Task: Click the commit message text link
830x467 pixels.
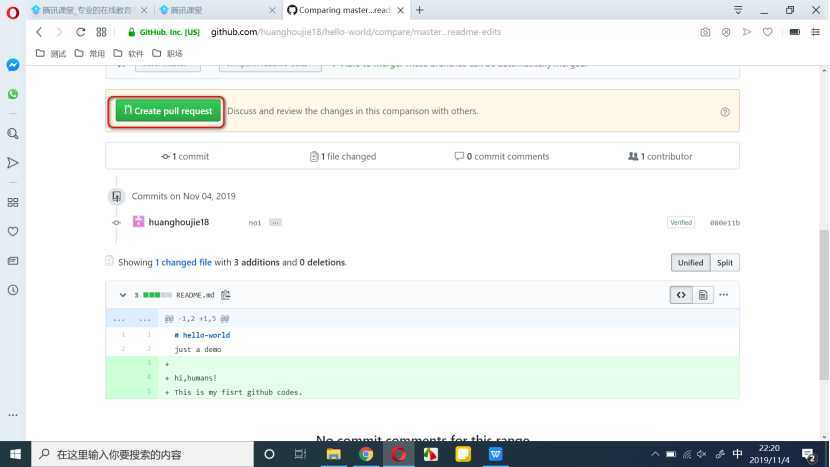Action: (x=255, y=223)
